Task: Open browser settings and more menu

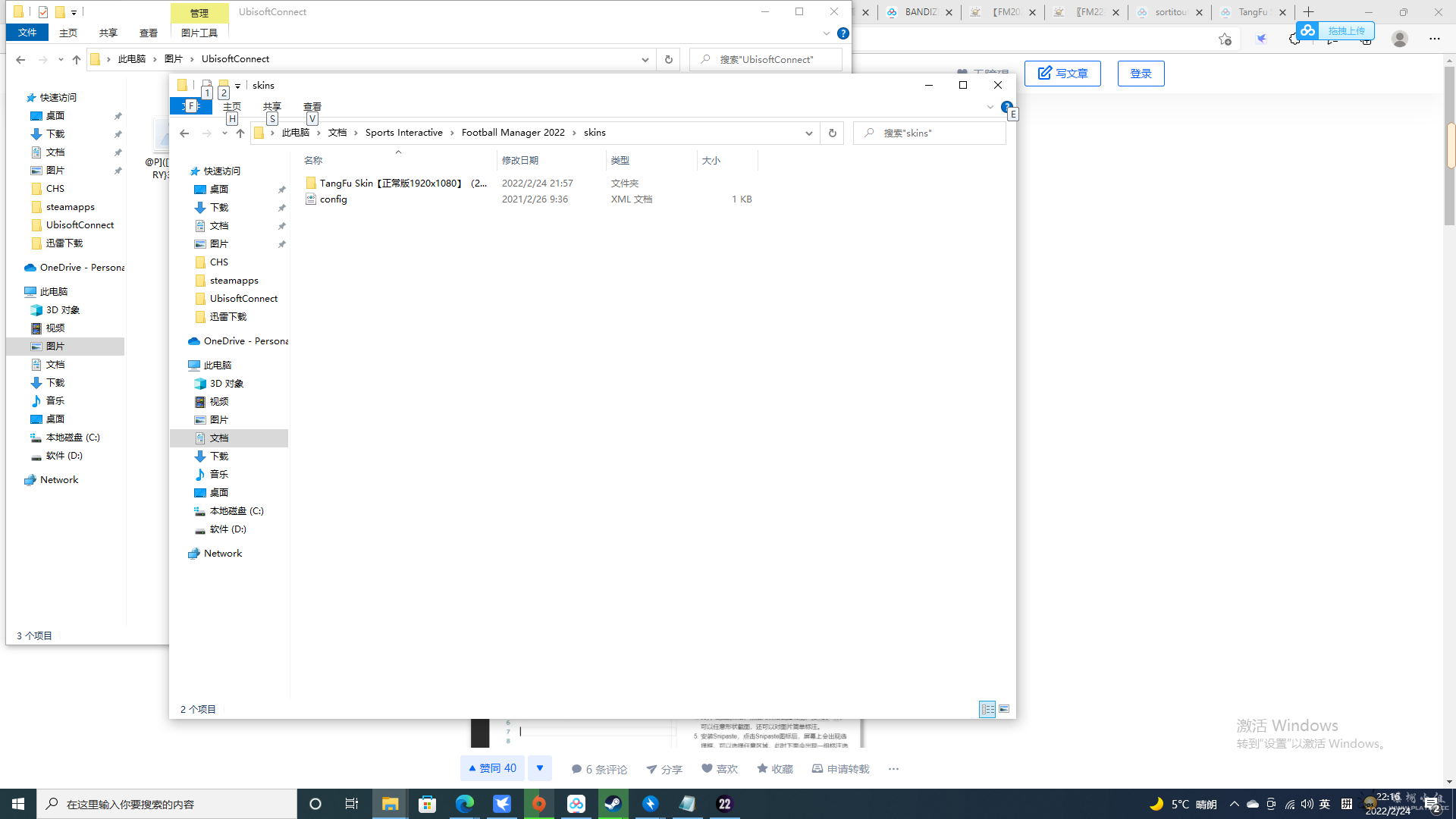Action: point(1434,39)
